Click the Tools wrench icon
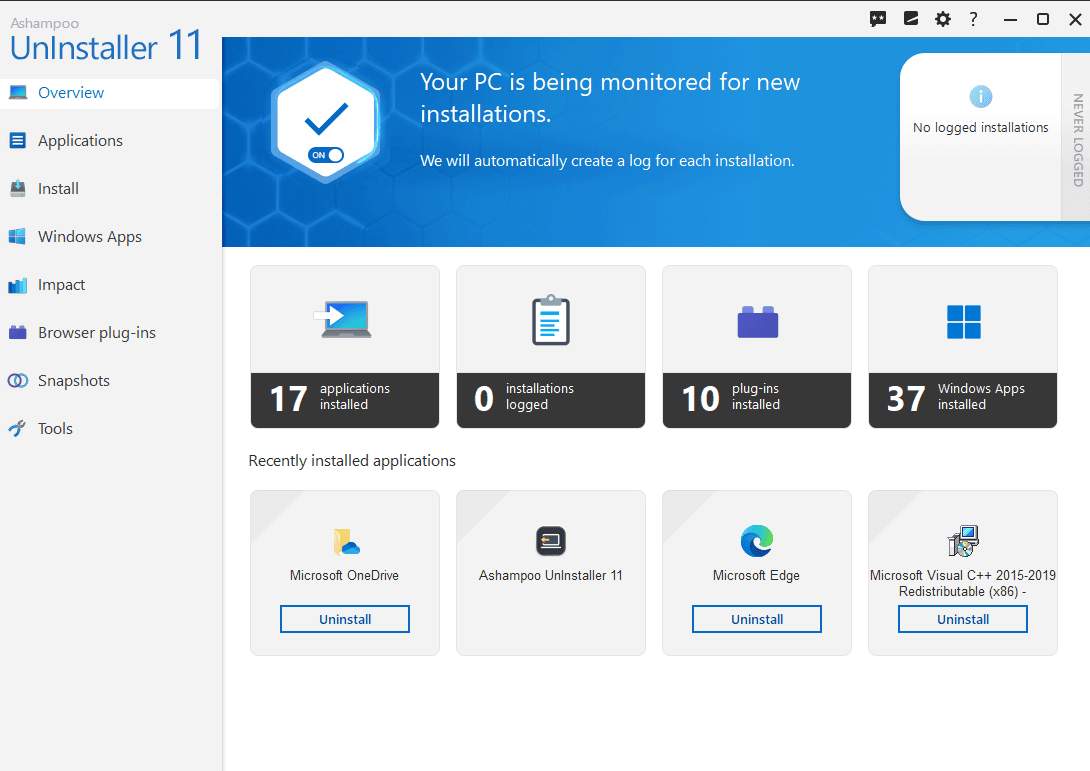 pos(18,428)
